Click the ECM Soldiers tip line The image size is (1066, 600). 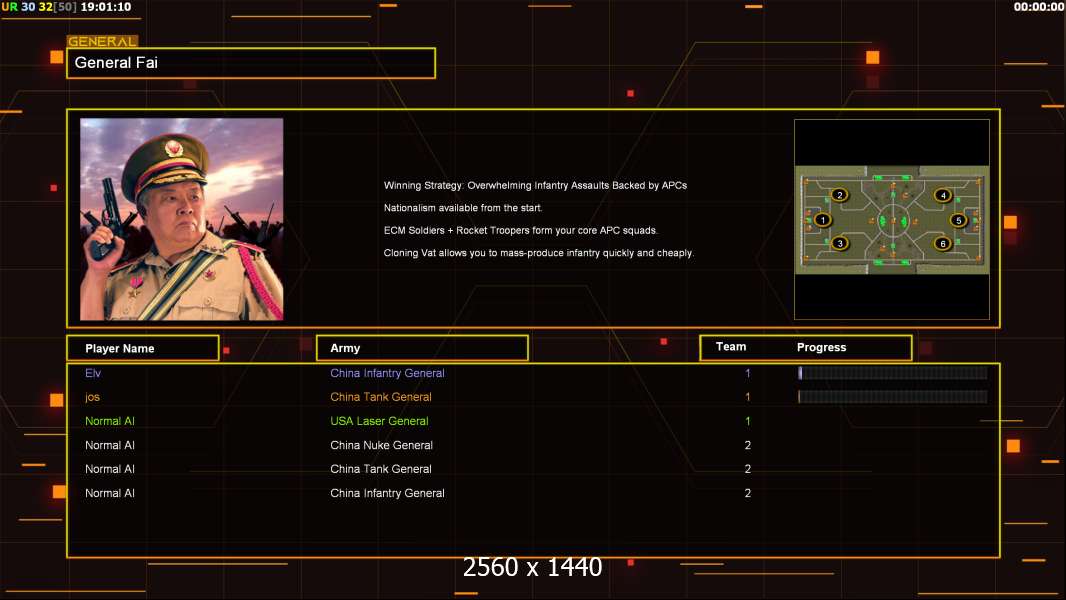(521, 230)
